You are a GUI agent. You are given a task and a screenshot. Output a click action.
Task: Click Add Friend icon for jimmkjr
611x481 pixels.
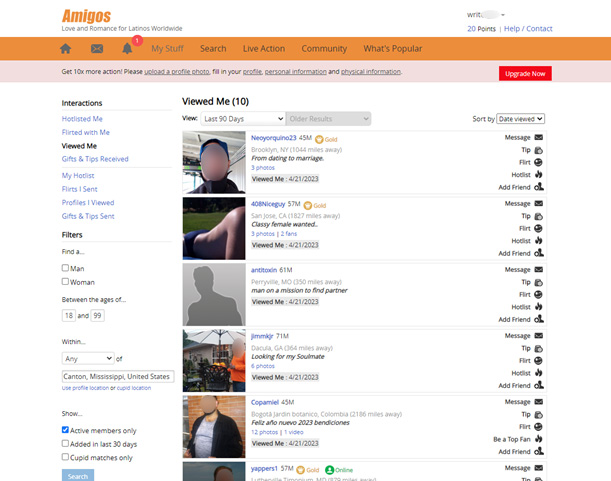point(539,385)
